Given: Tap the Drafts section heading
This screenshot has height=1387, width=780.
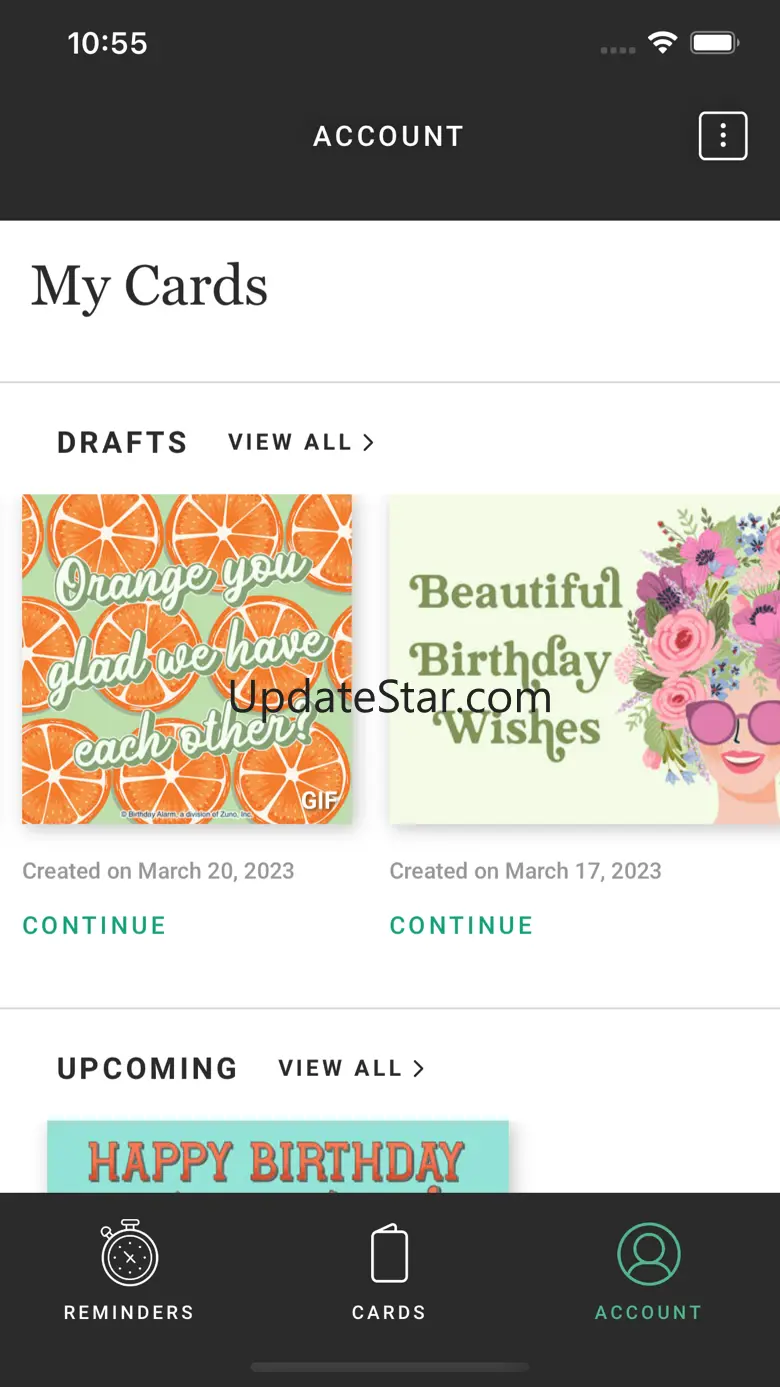Looking at the screenshot, I should click(122, 442).
